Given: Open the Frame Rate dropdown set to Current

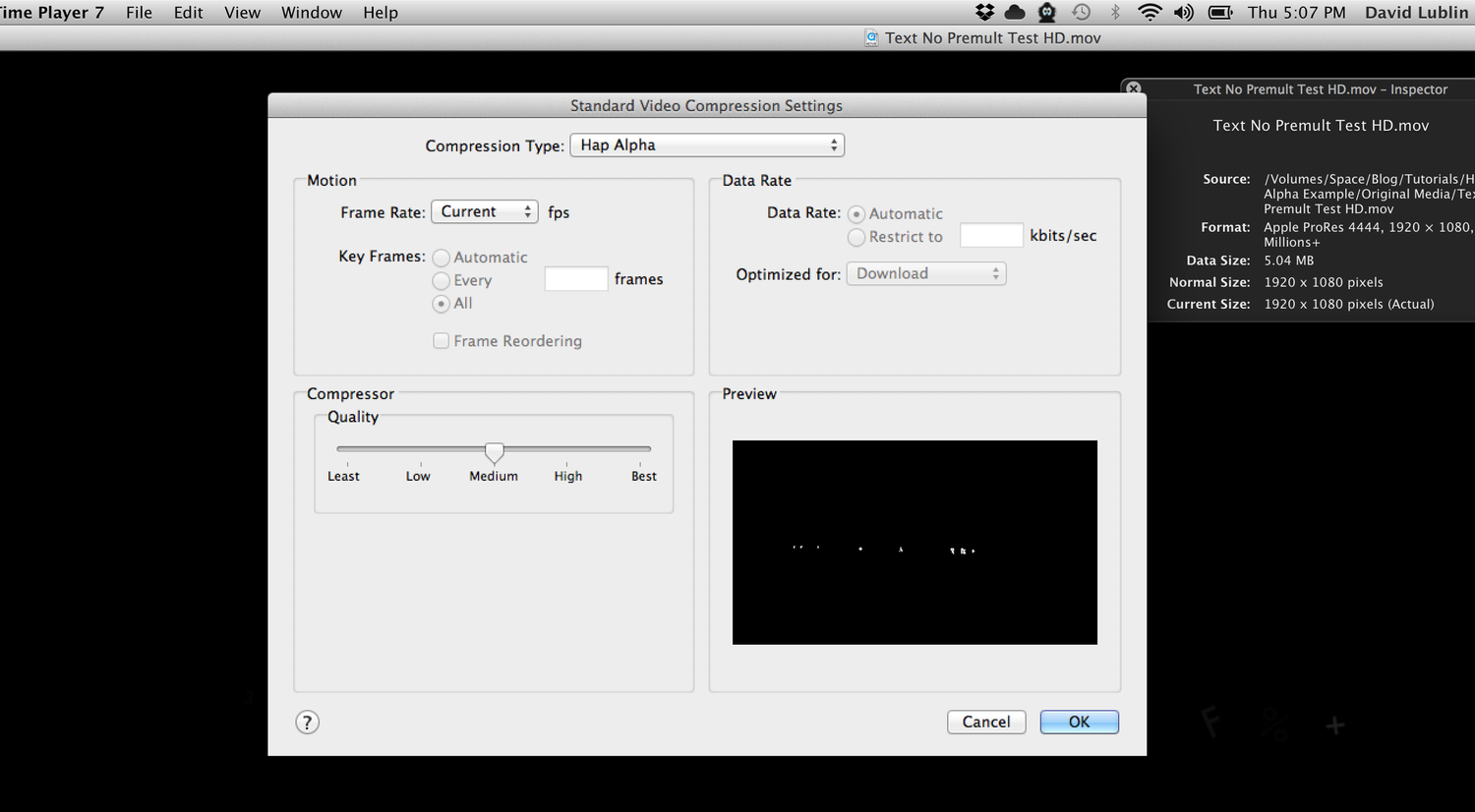Looking at the screenshot, I should tap(484, 211).
